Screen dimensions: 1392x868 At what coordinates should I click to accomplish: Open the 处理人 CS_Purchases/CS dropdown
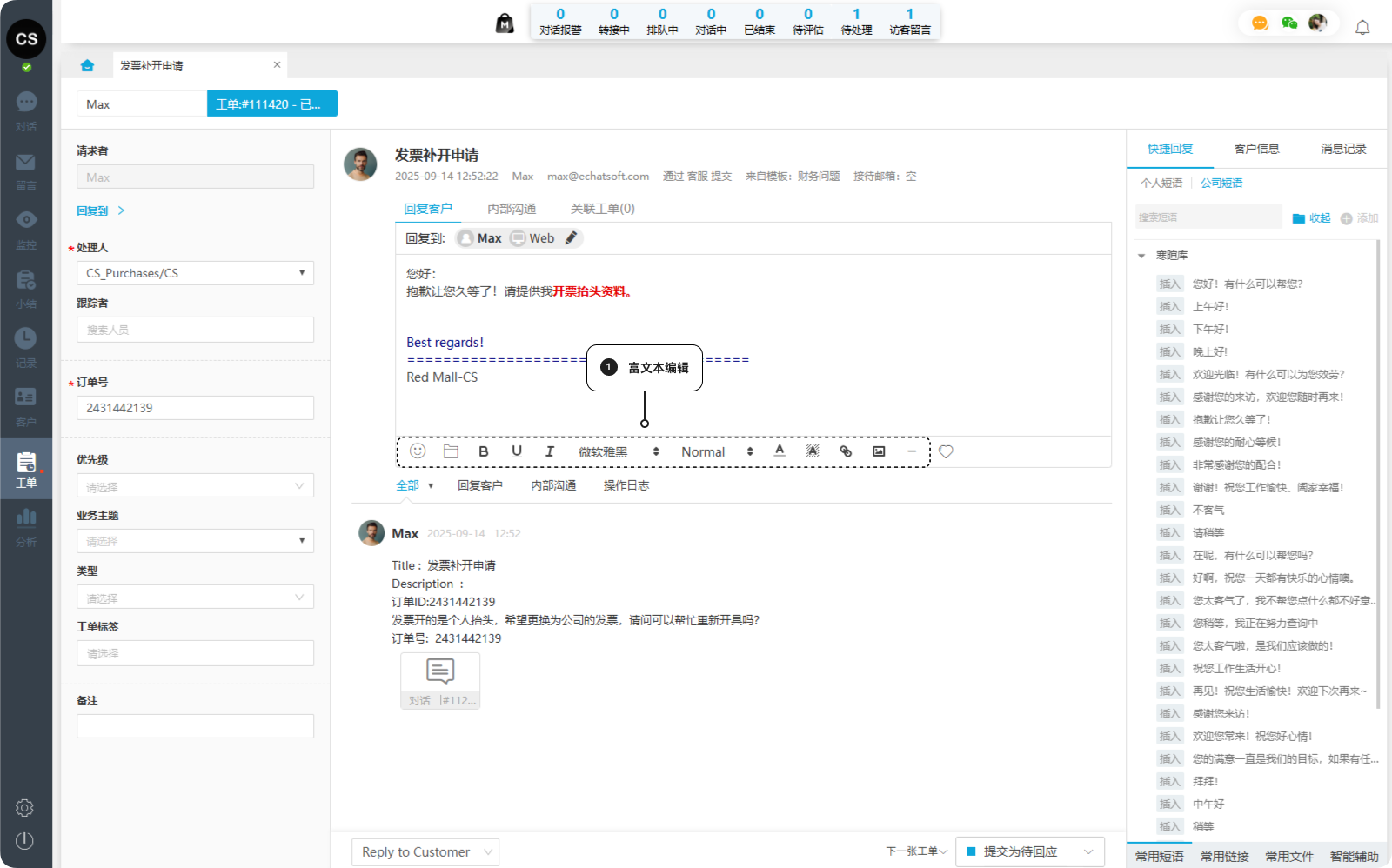tap(195, 273)
